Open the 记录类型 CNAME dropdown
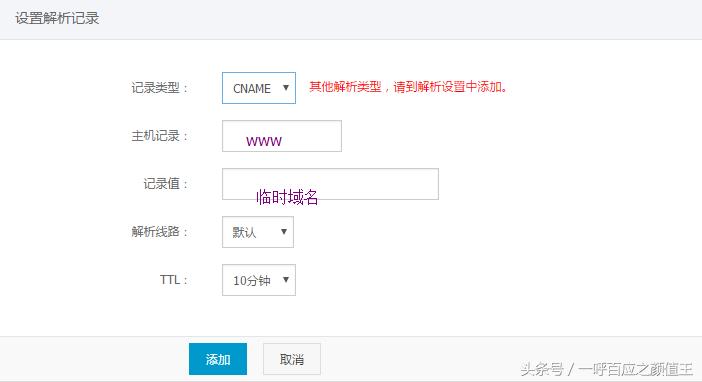Image resolution: width=702 pixels, height=382 pixels. (x=259, y=88)
